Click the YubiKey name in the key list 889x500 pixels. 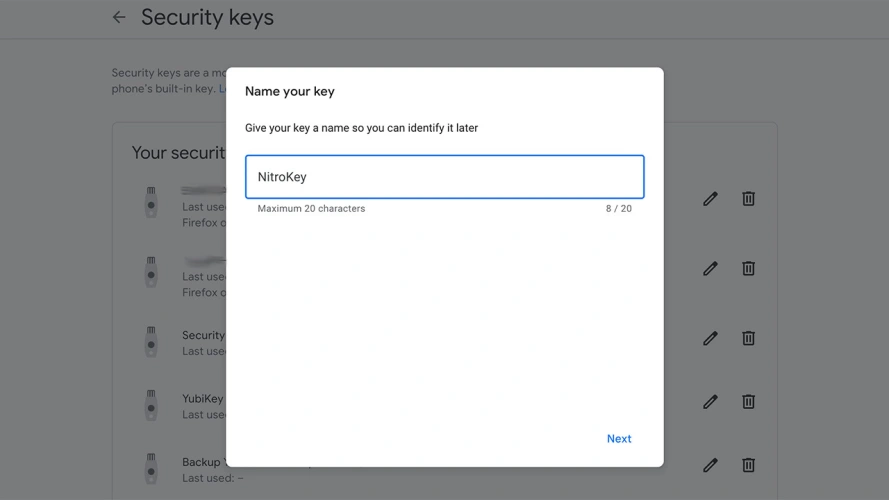point(203,399)
